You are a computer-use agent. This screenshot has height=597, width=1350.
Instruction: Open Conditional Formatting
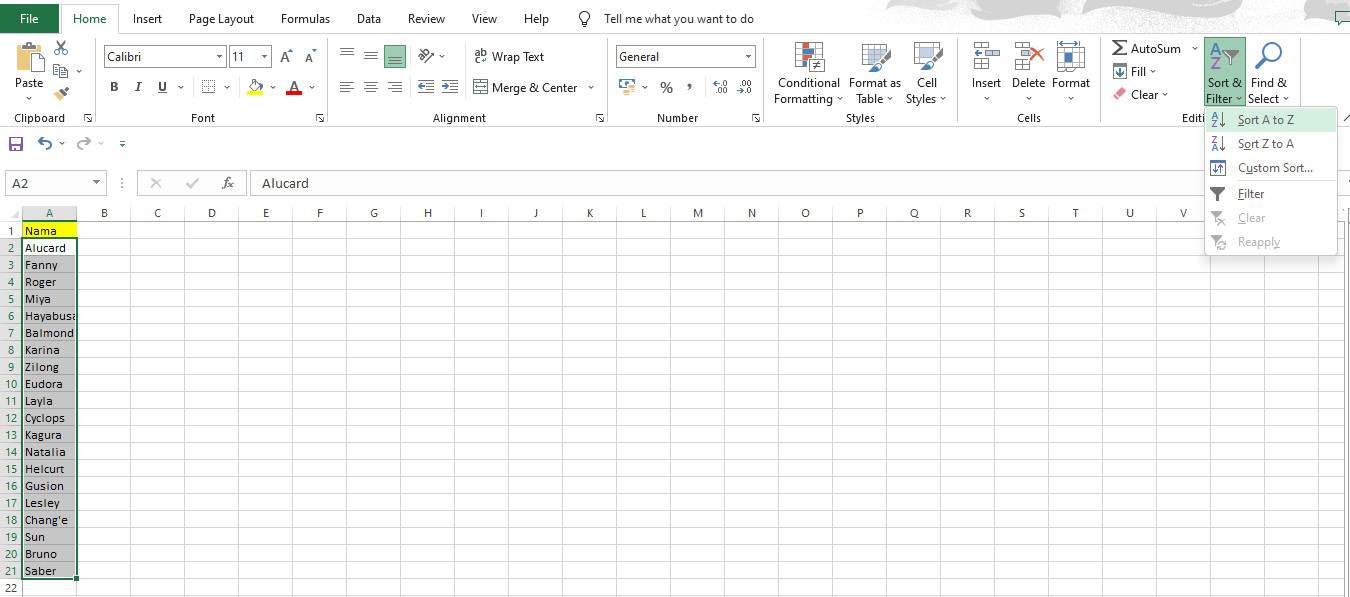coord(807,71)
